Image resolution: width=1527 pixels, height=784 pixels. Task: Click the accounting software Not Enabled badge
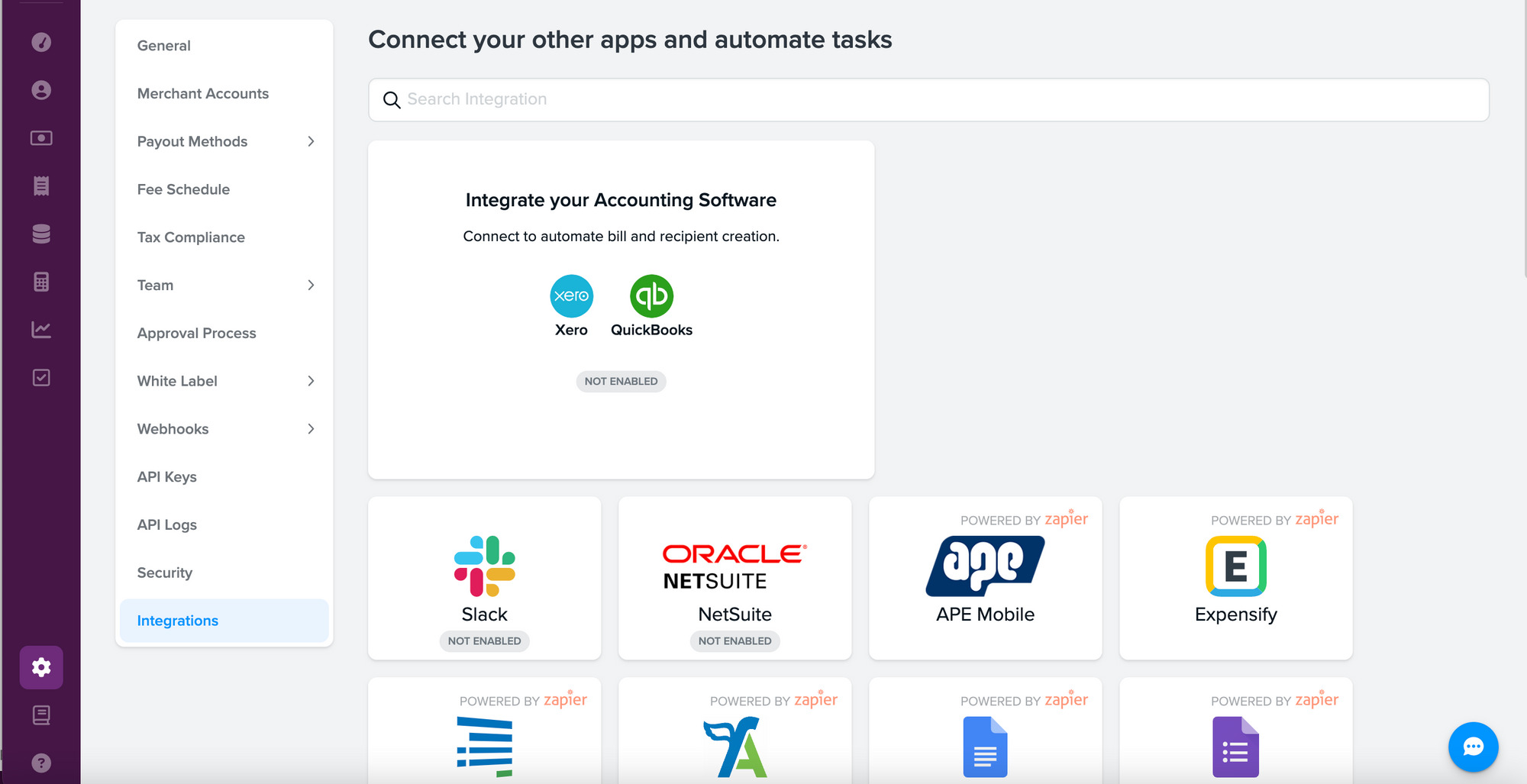621,381
